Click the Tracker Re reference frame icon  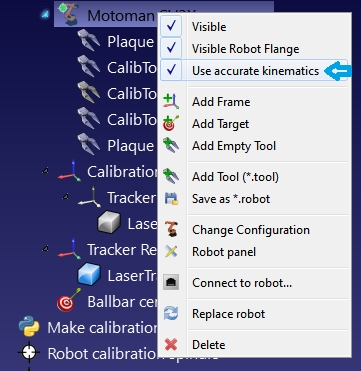69,249
